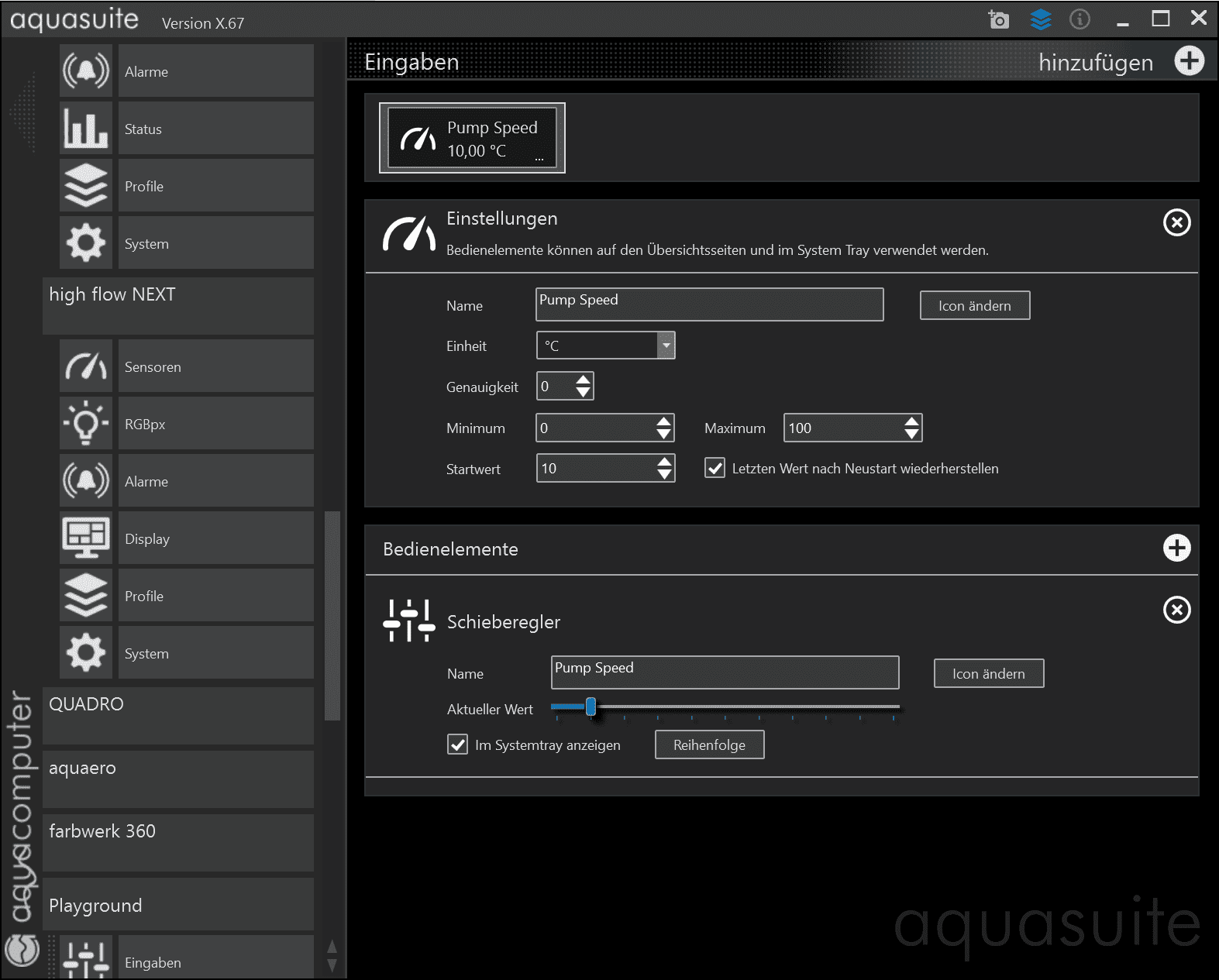The width and height of the screenshot is (1219, 980).
Task: Select the Pump Speed input tile
Action: (472, 138)
